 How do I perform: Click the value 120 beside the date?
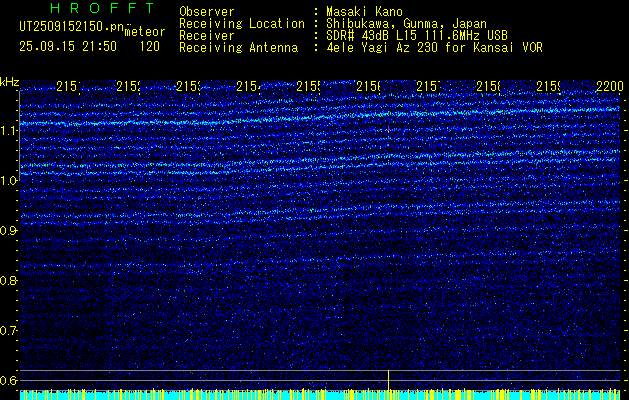tap(150, 47)
